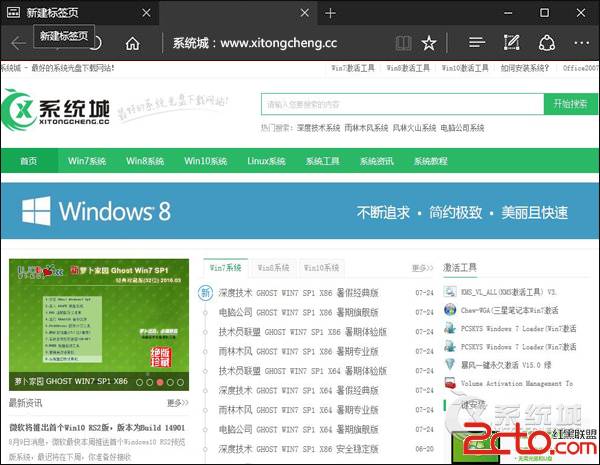Click the address bar showing xitongcheng.cc
600x465 pixels.
(x=255, y=43)
